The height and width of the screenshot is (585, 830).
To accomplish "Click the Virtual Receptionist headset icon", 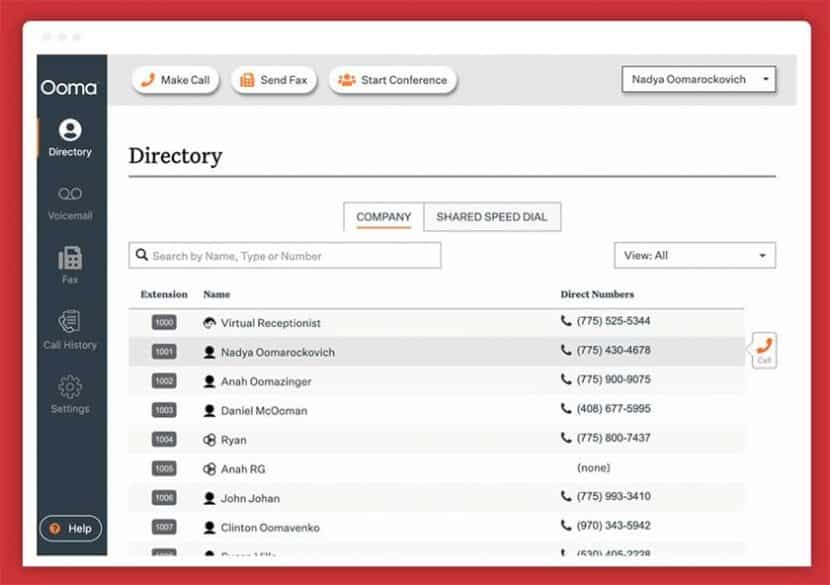I will [x=210, y=323].
